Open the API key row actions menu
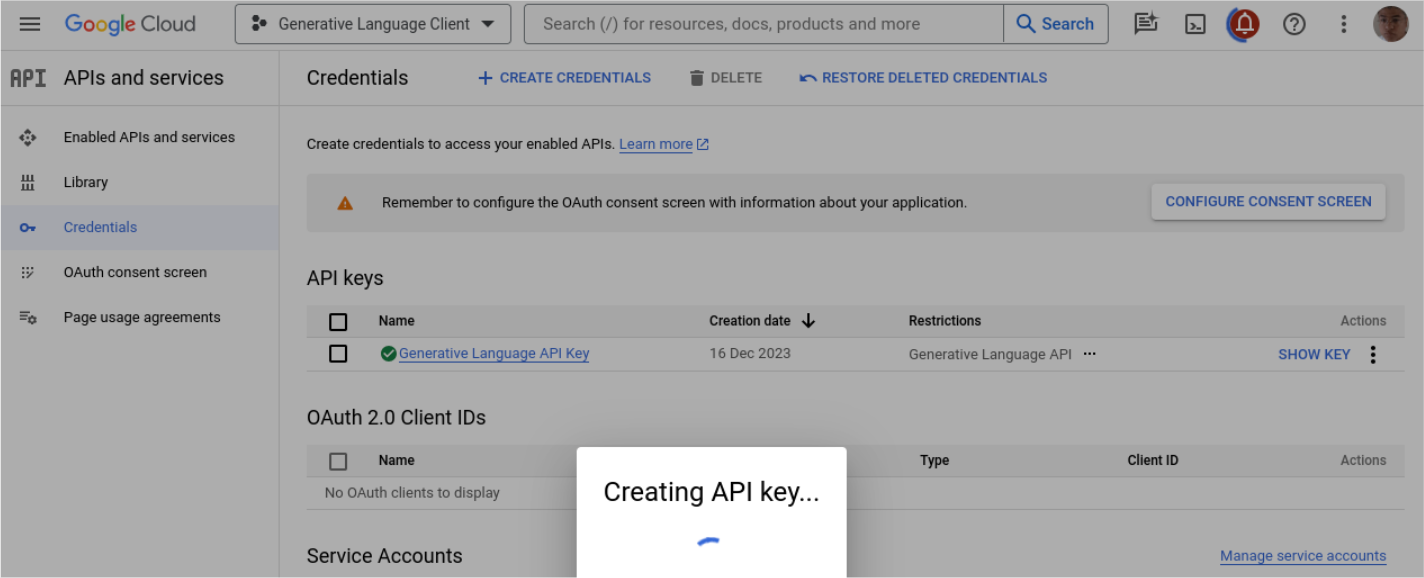 point(1373,354)
